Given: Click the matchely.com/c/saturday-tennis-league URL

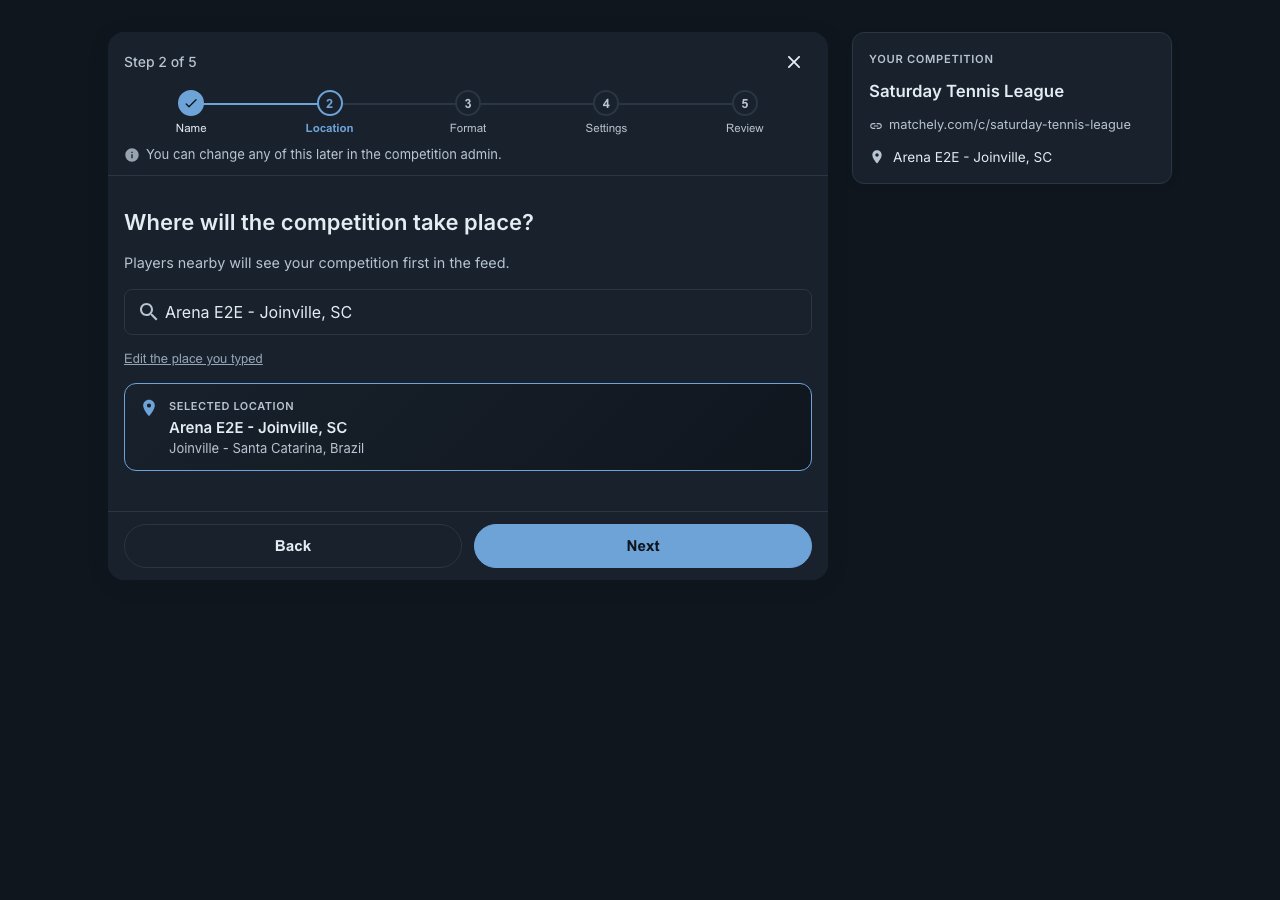Looking at the screenshot, I should (x=1010, y=125).
